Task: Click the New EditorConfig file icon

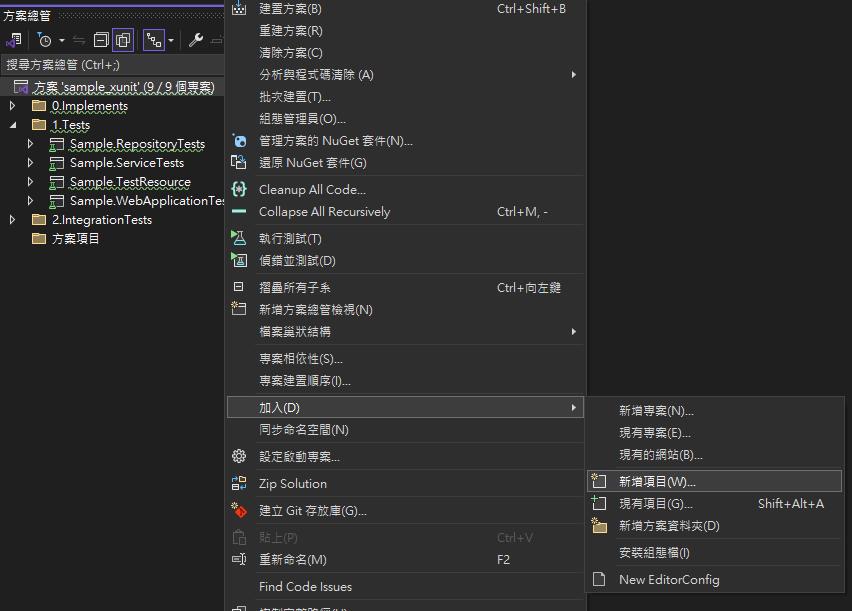Action: click(x=599, y=580)
